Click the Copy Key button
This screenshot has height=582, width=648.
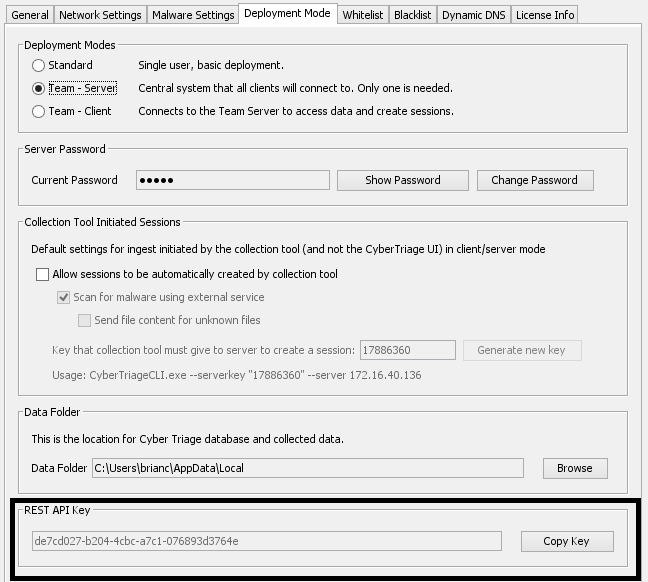point(567,541)
